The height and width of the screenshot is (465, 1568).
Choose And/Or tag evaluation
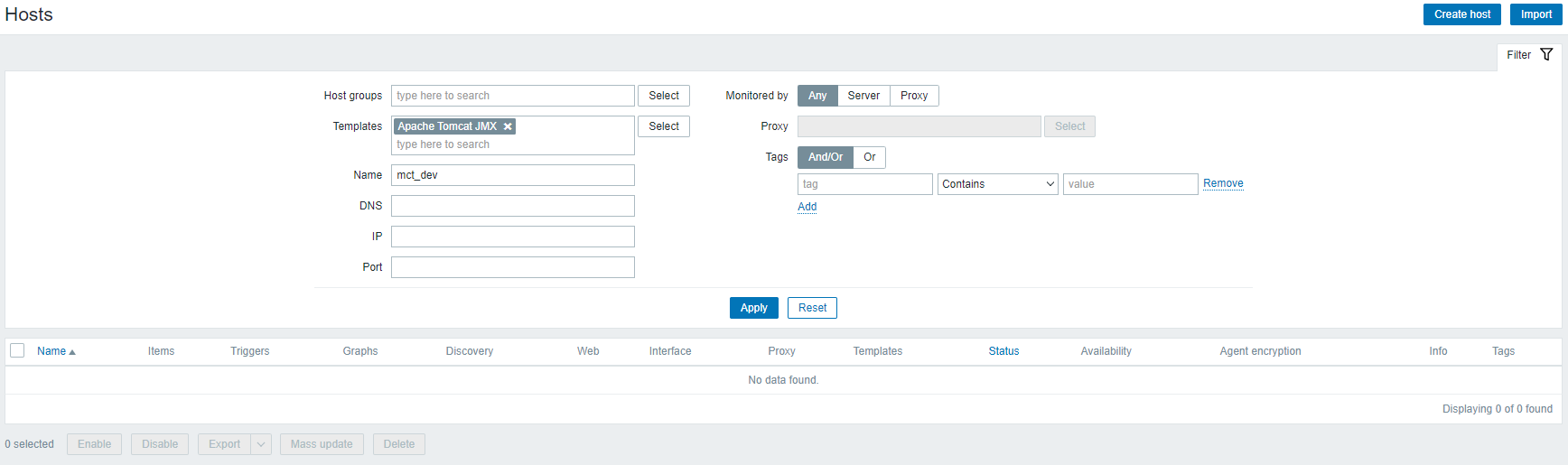826,157
